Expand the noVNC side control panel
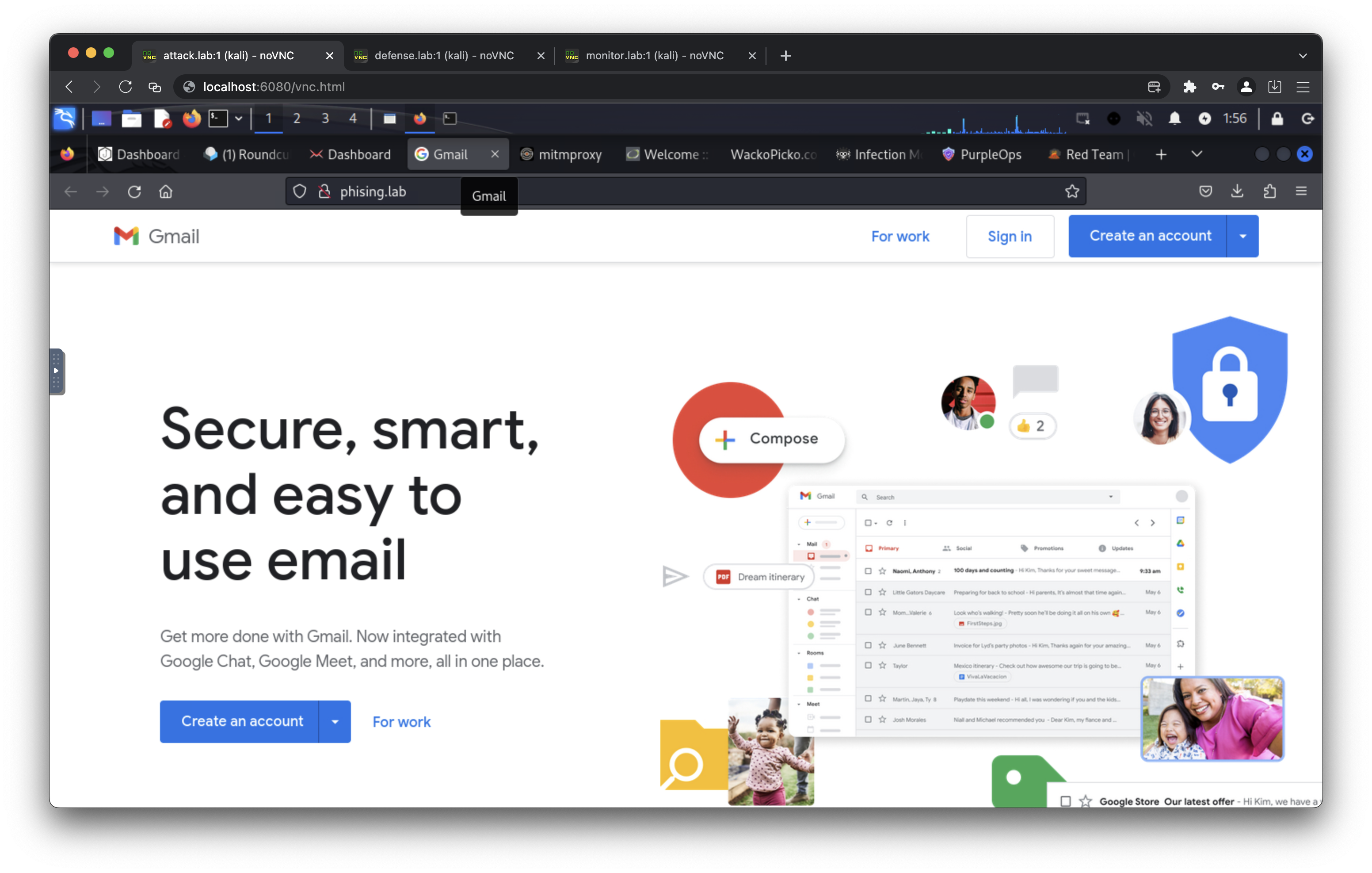This screenshot has width=1372, height=873. coord(57,371)
